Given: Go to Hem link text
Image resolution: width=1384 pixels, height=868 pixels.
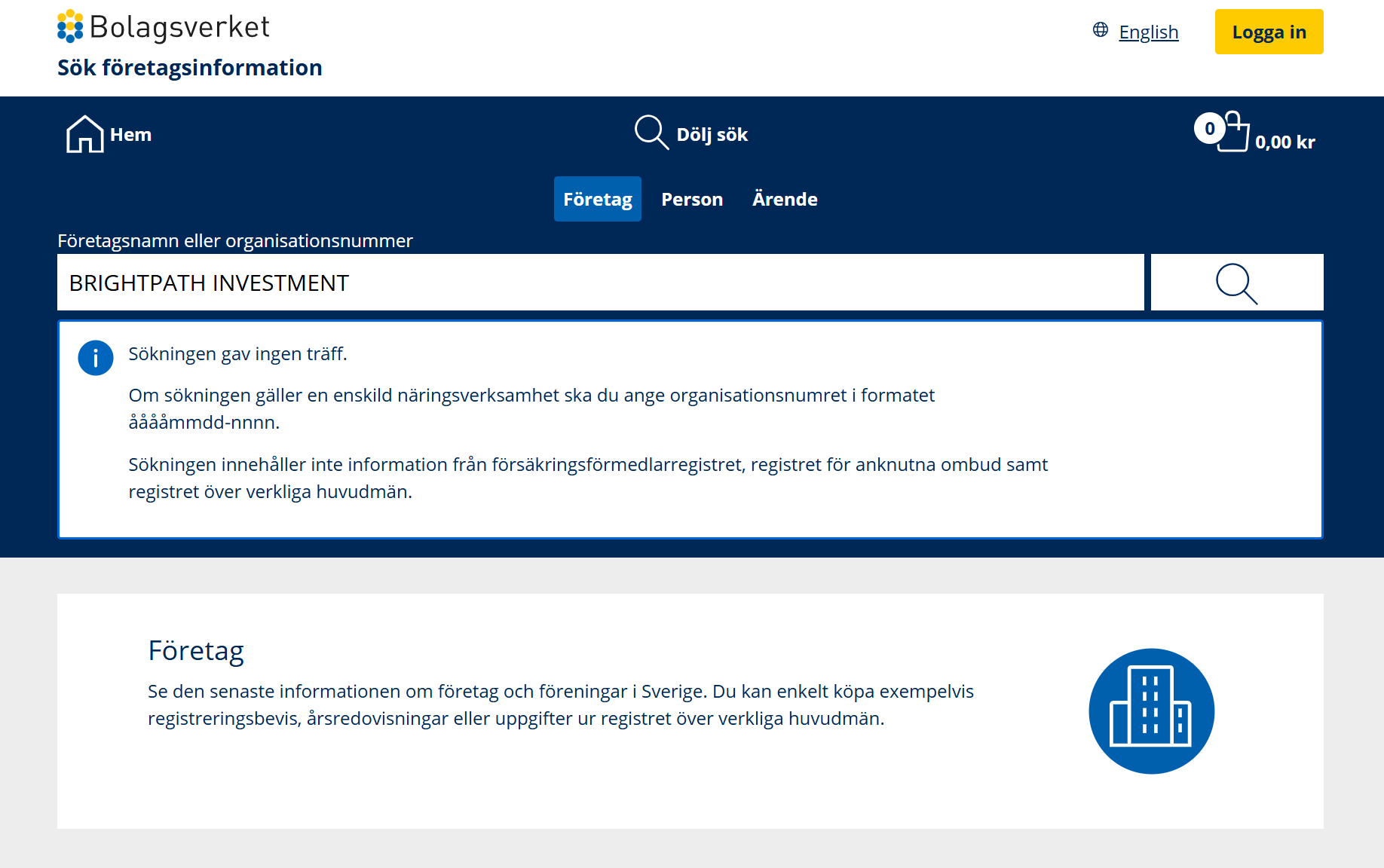Looking at the screenshot, I should [130, 134].
